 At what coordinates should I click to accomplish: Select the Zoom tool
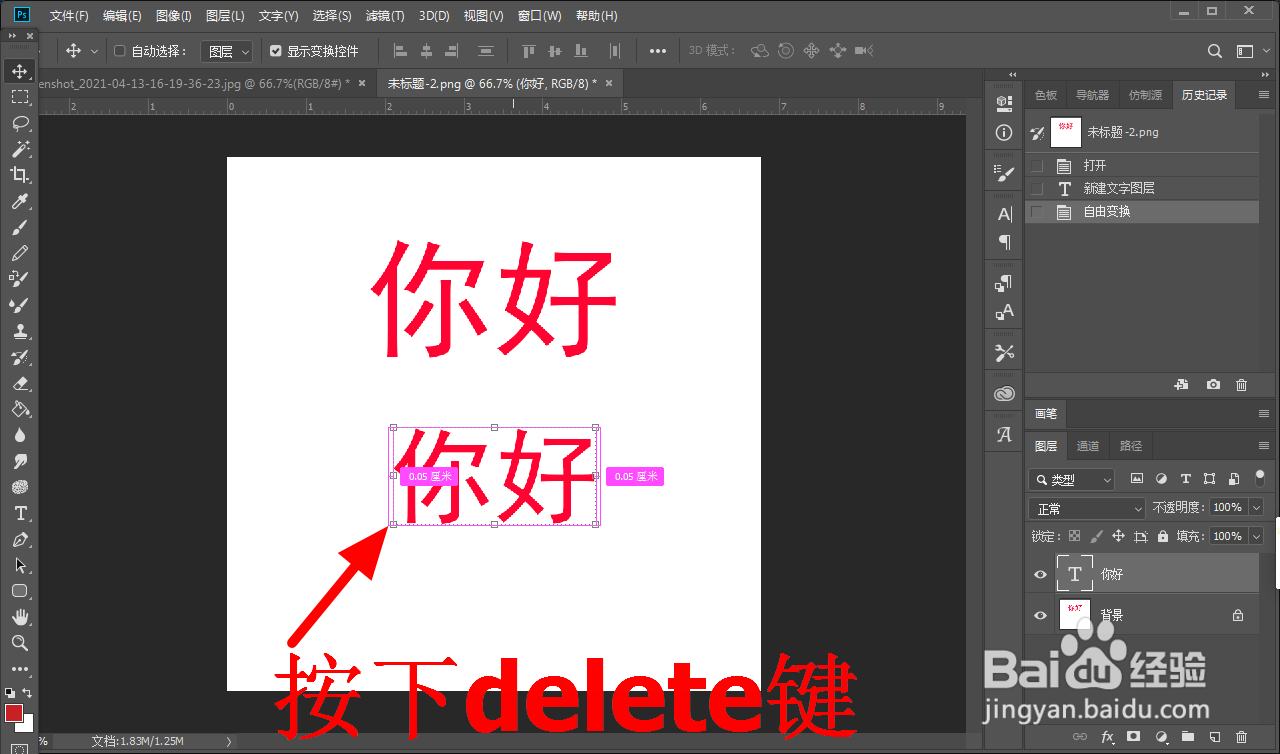click(20, 644)
